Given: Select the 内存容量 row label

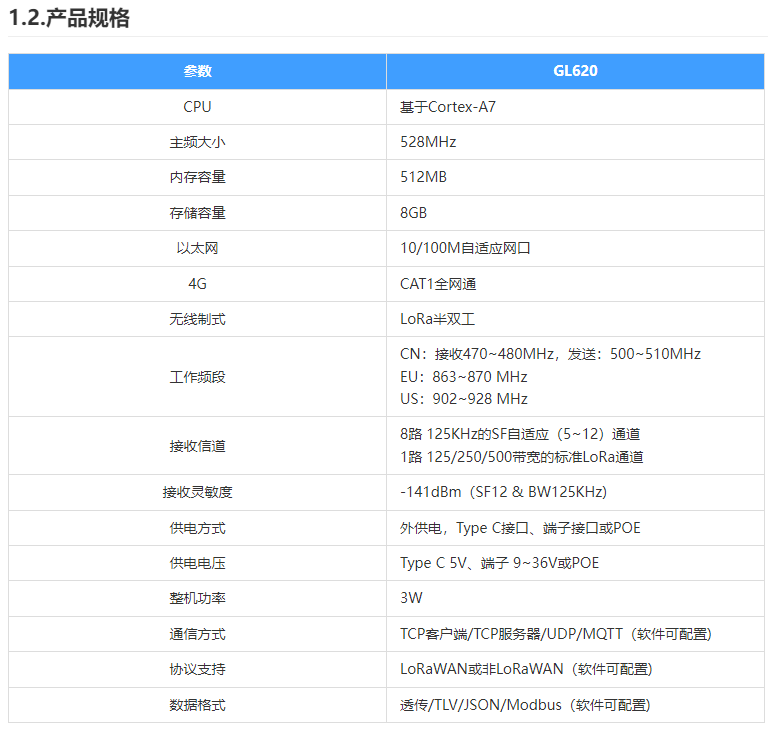Looking at the screenshot, I should (x=197, y=177).
